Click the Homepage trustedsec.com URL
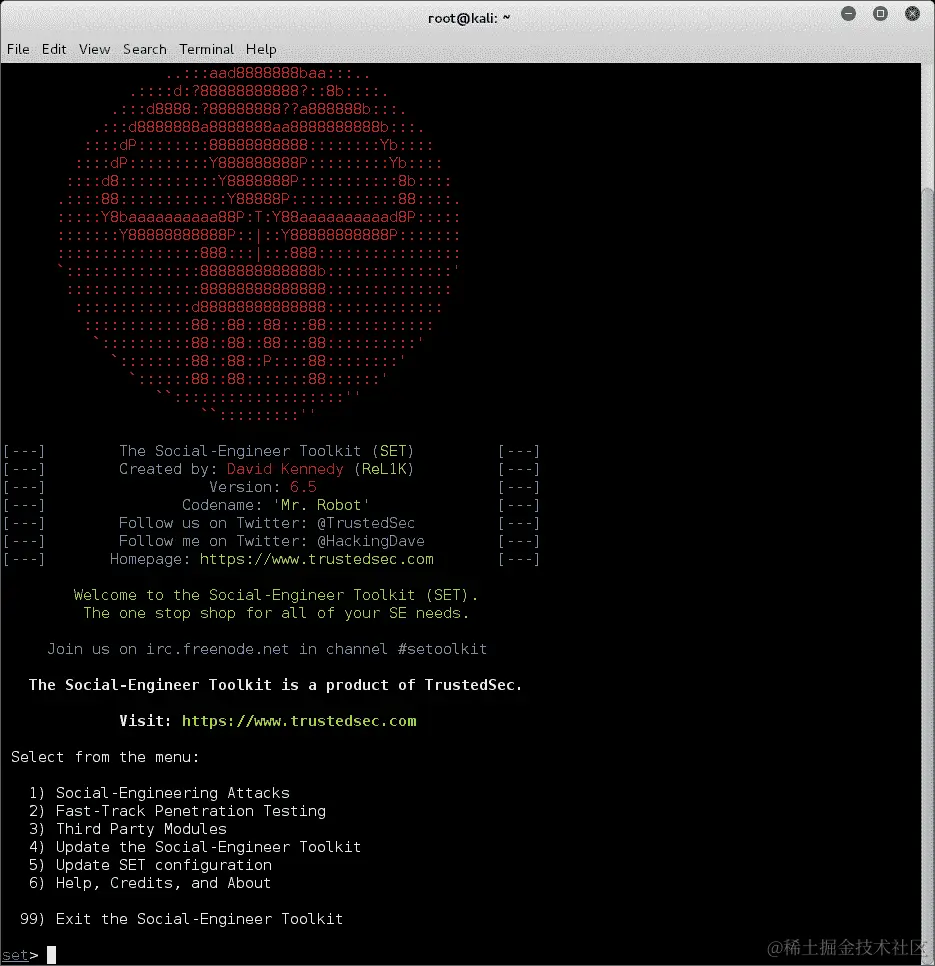935x966 pixels. (317, 559)
